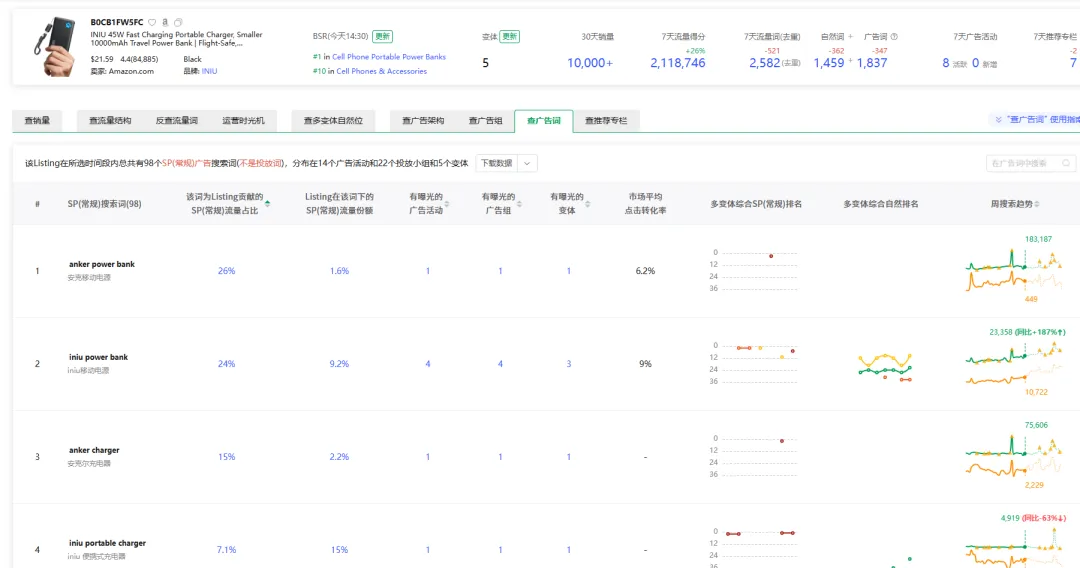Click 7.1% traffic share for iniu portable charger

pyautogui.click(x=227, y=550)
